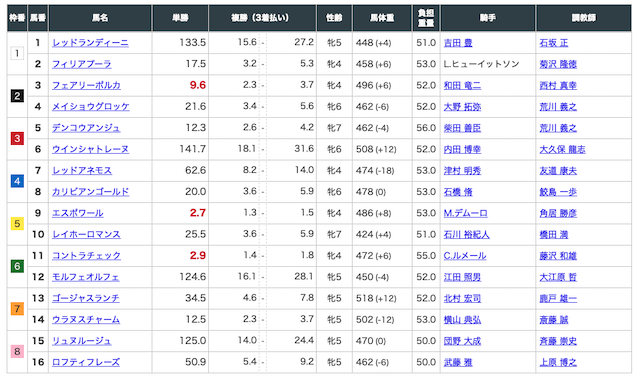The image size is (640, 382).
Task: Click the 馬体重 column header
Action: (382, 18)
